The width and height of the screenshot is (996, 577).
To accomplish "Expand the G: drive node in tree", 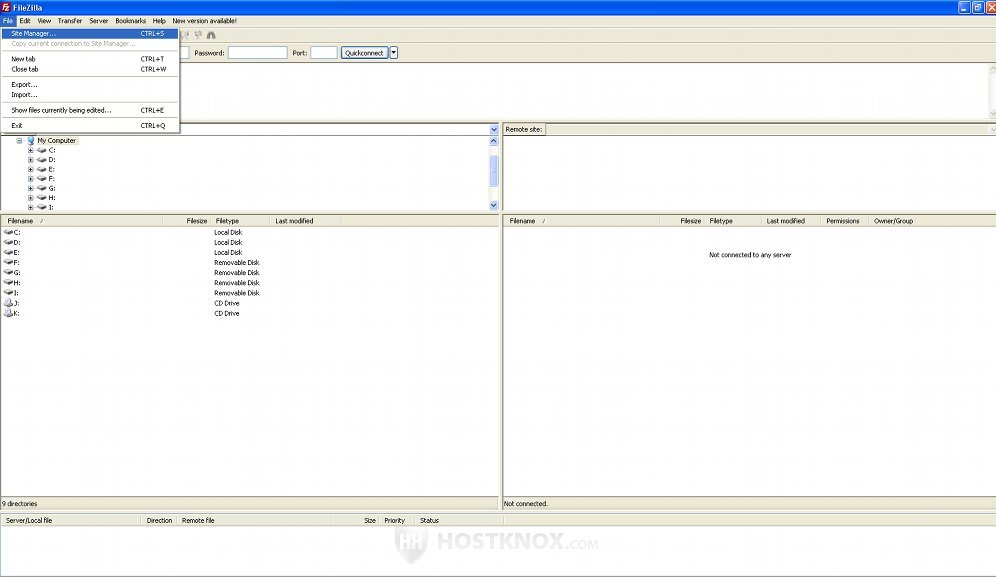I will point(30,188).
